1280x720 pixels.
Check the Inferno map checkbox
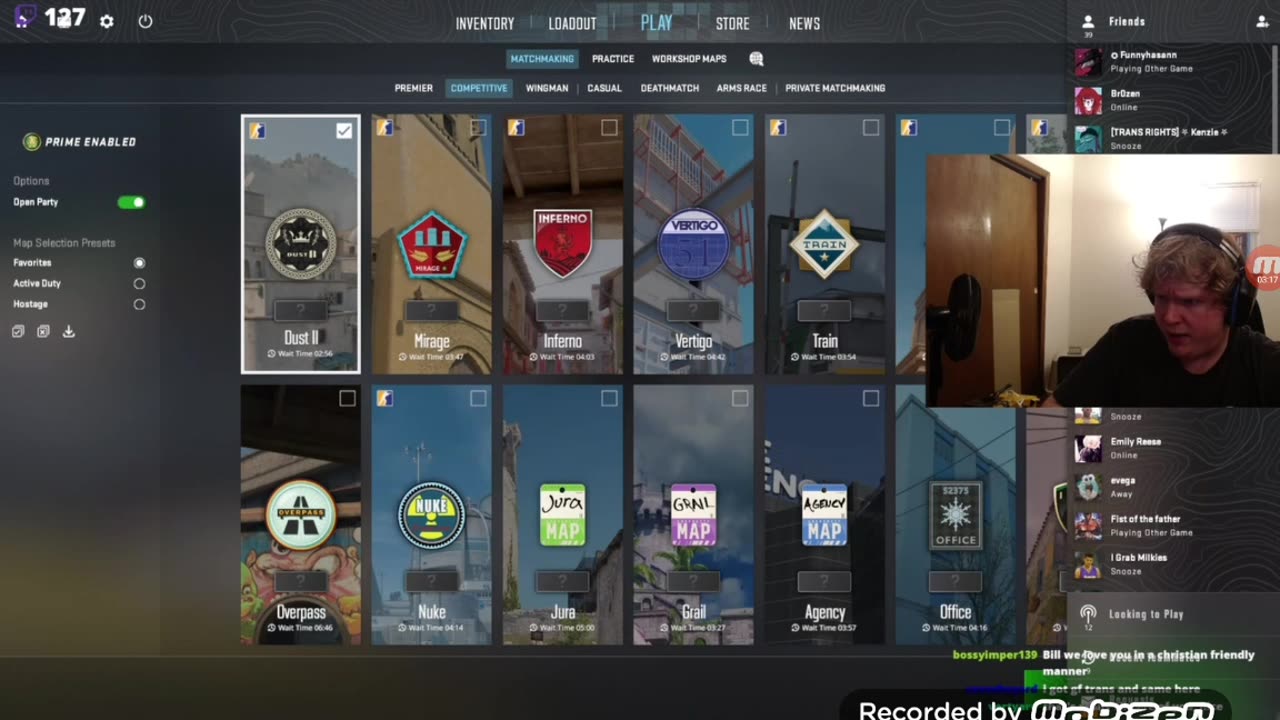[609, 128]
